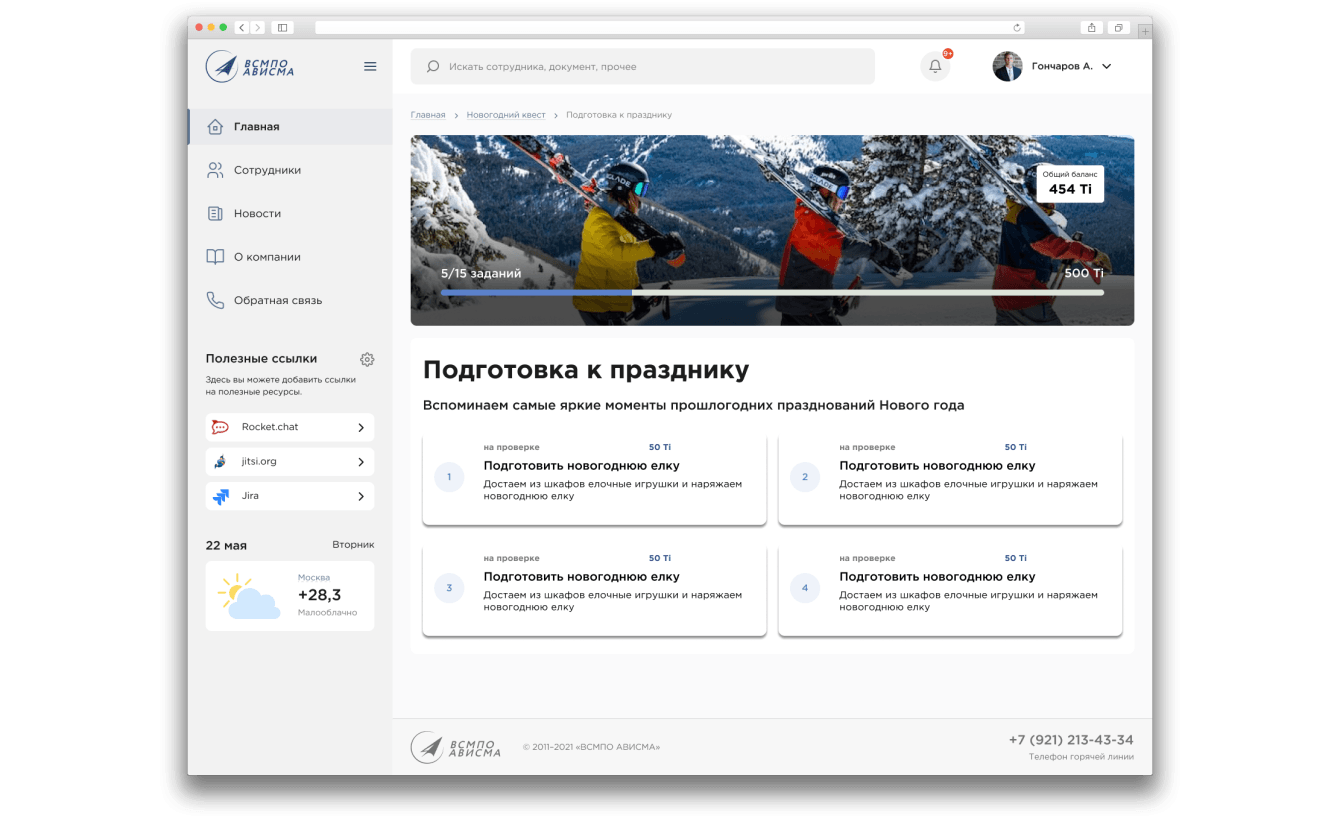Click the "Полезные ссылки" section heading
This screenshot has width=1340, height=818.
pyautogui.click(x=261, y=359)
